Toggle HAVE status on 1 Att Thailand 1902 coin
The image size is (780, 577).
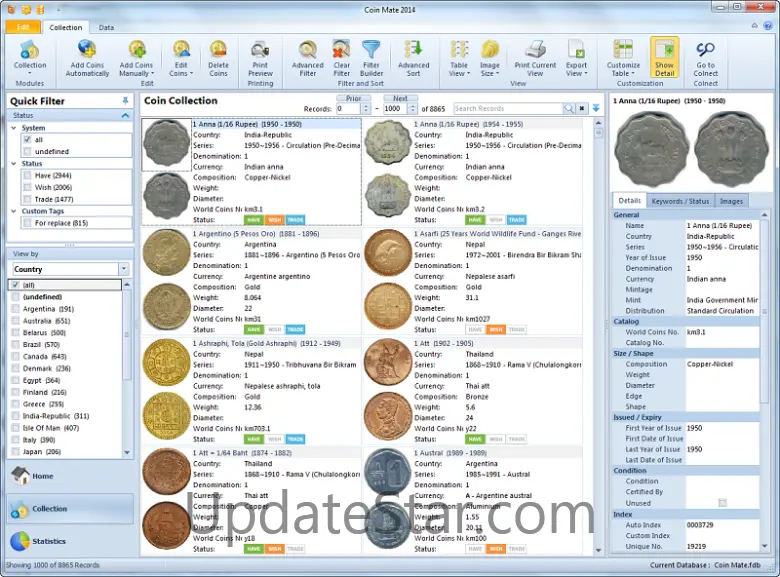point(475,439)
